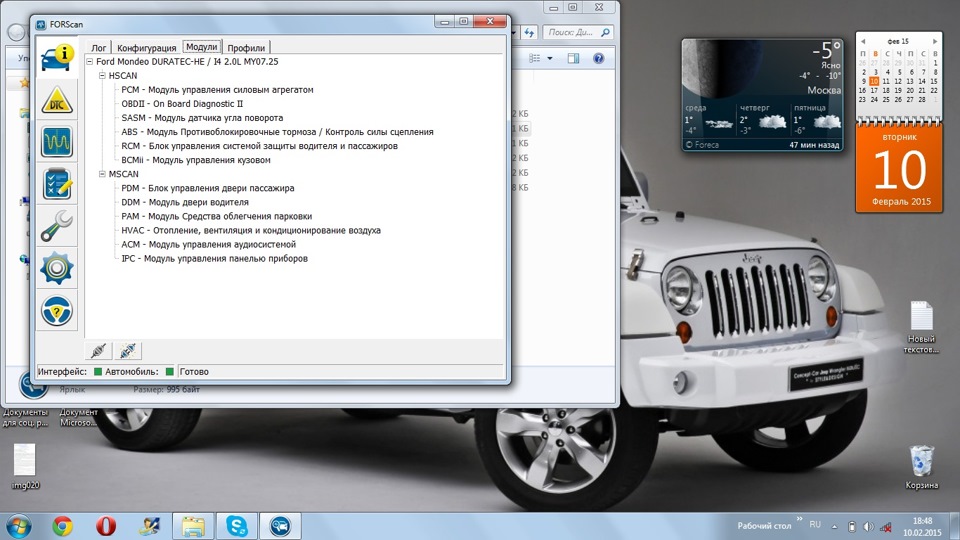This screenshot has height=540, width=960.
Task: Click Москва in the weather gadget
Action: tap(823, 90)
